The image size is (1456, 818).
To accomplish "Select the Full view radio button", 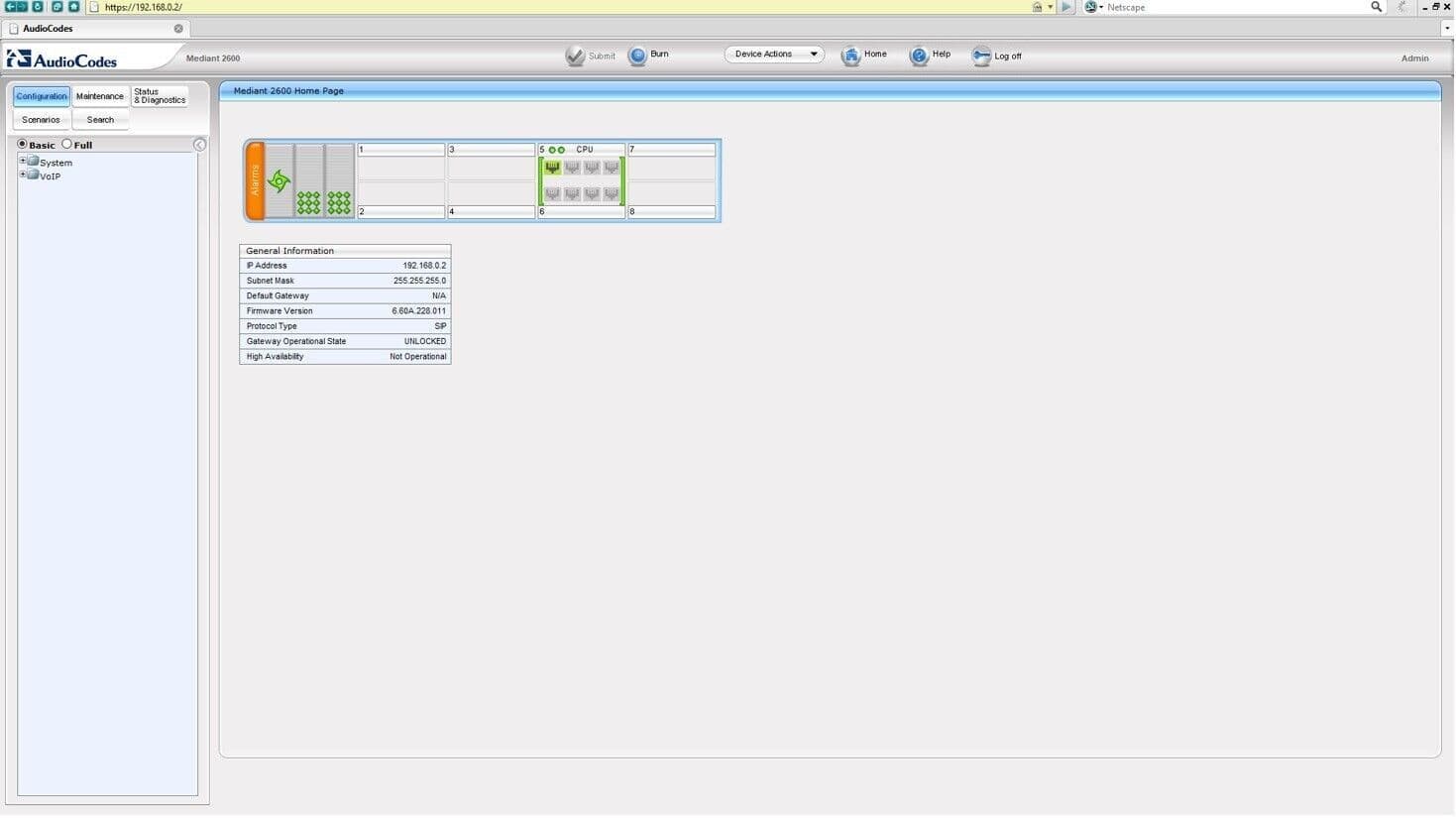I will point(67,145).
